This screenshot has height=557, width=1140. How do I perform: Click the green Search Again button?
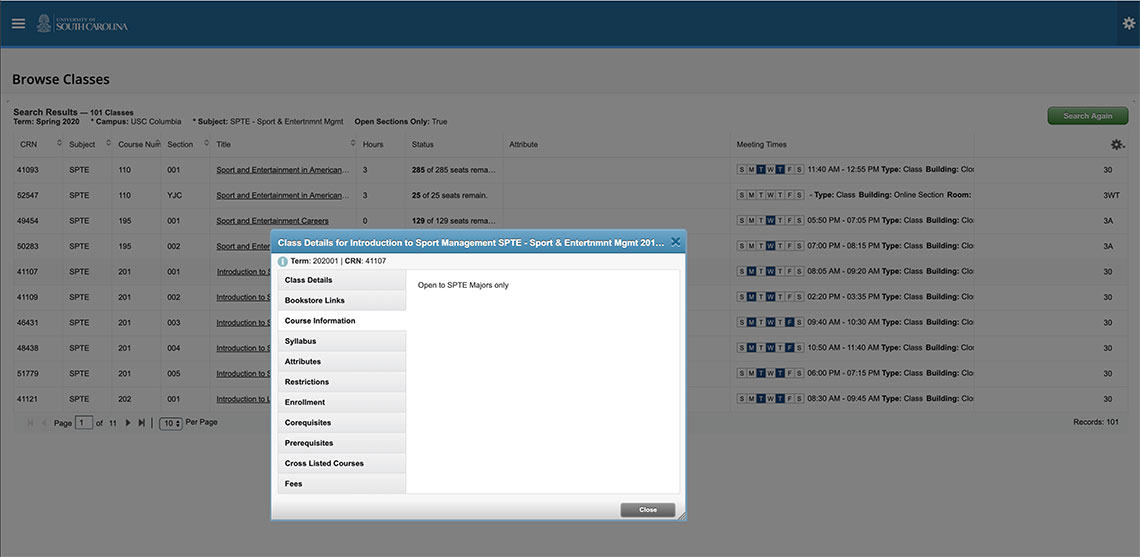click(x=1087, y=116)
